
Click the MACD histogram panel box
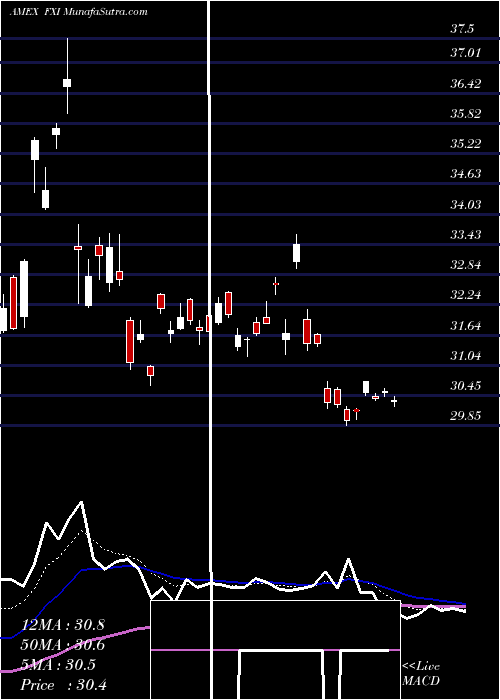click(x=275, y=650)
